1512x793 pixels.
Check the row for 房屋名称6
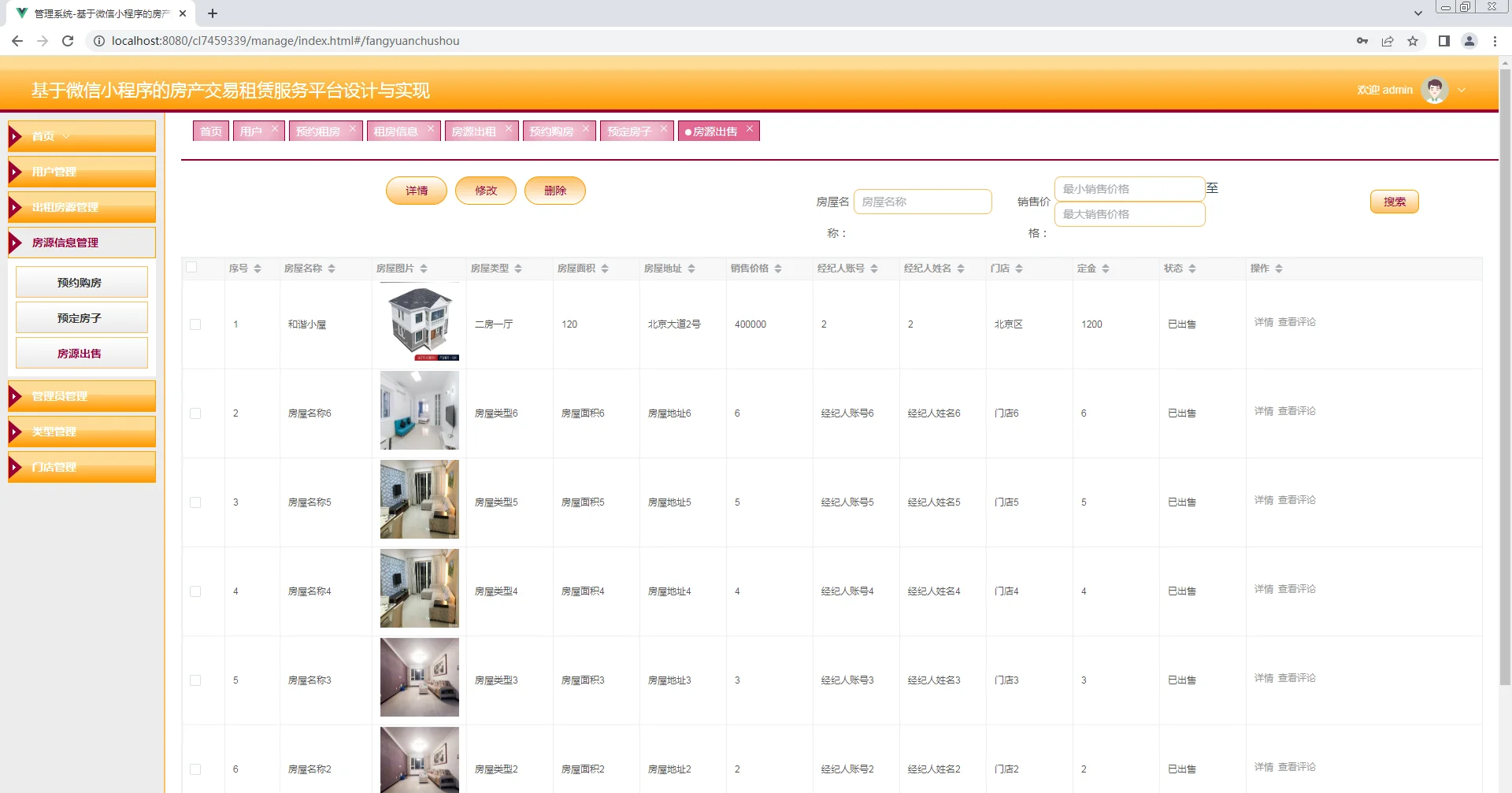(196, 413)
